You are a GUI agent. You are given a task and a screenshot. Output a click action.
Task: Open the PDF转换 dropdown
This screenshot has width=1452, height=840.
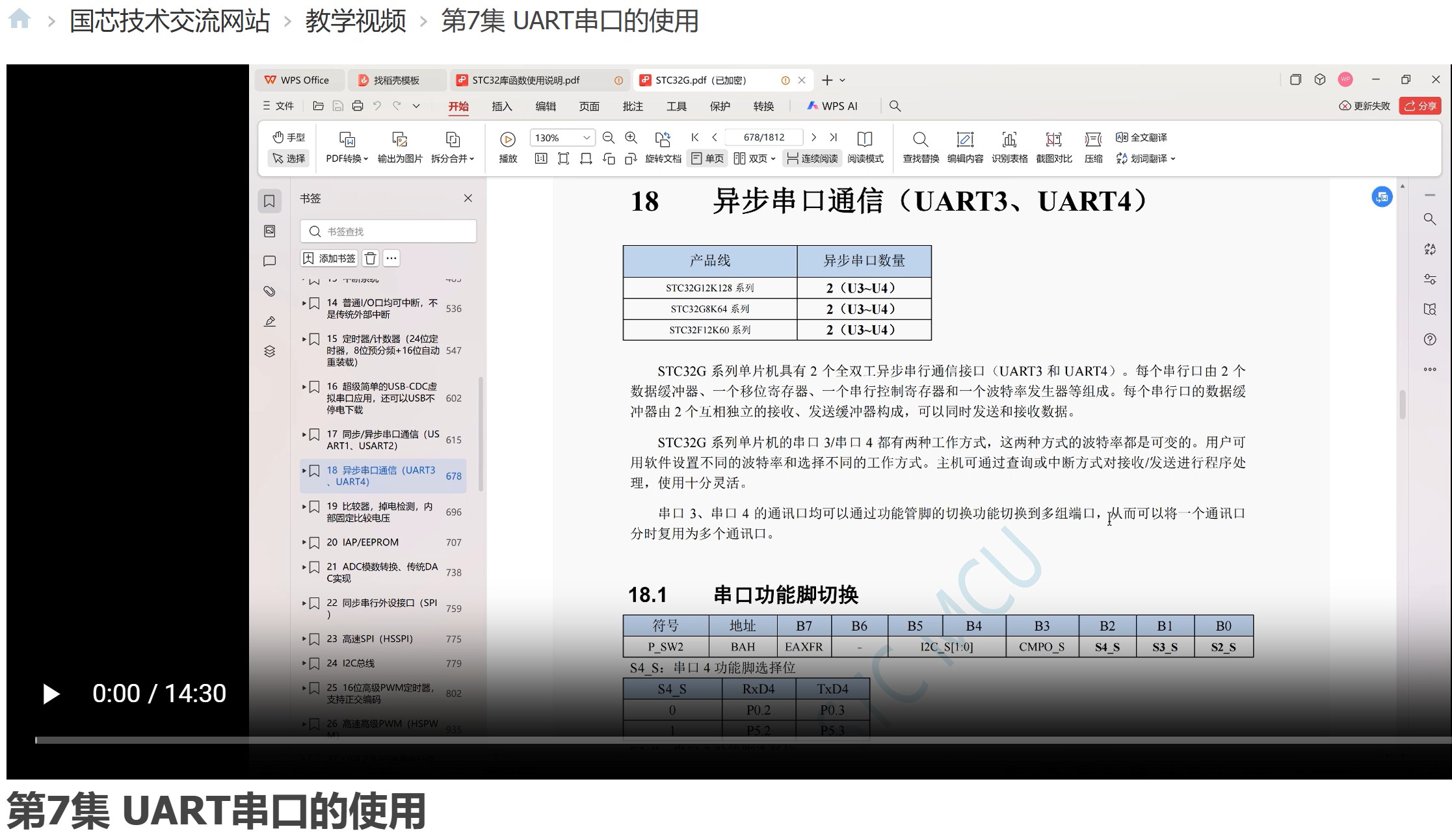[347, 148]
